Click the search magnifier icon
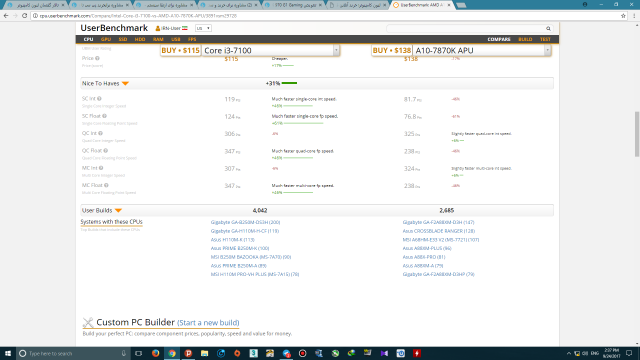Viewport: 640px width, 360px height. click(548, 29)
